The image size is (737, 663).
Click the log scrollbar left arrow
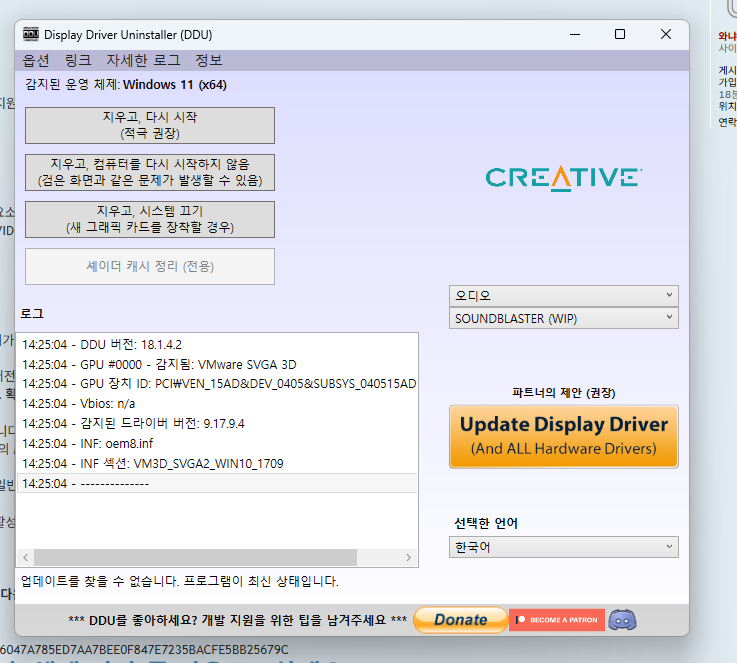pyautogui.click(x=26, y=557)
